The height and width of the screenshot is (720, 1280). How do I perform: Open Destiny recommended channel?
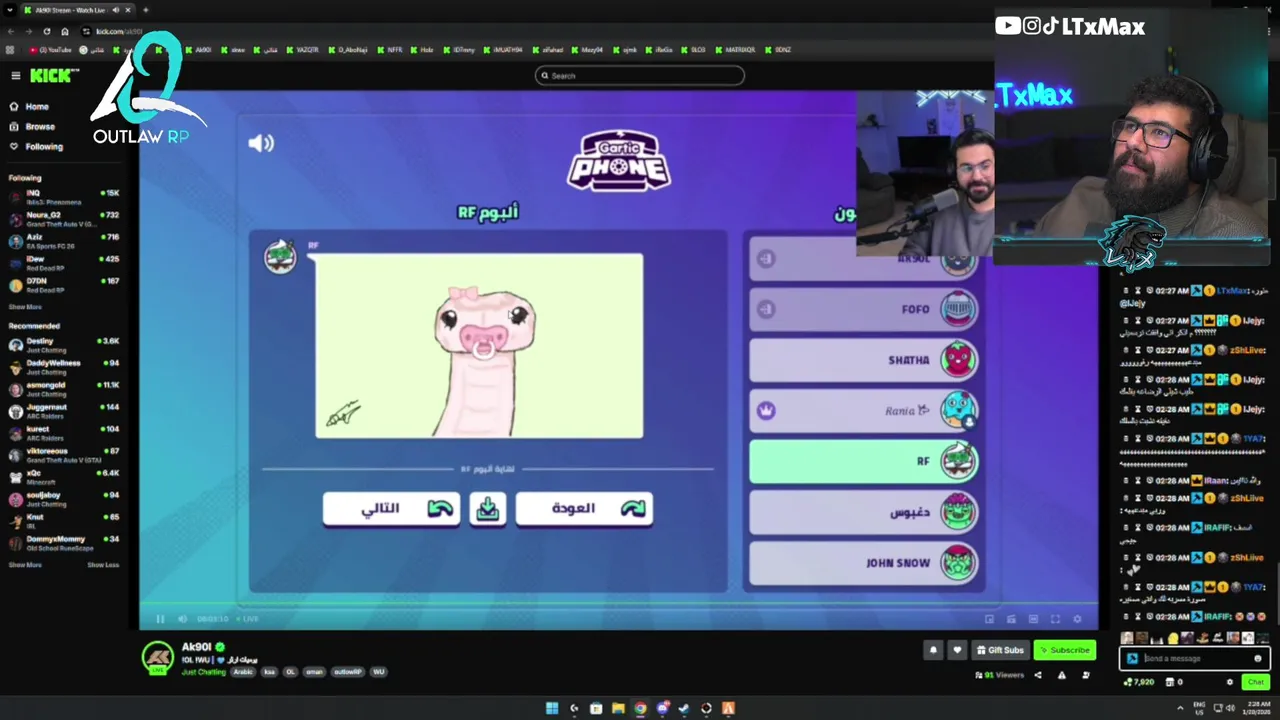coord(64,344)
